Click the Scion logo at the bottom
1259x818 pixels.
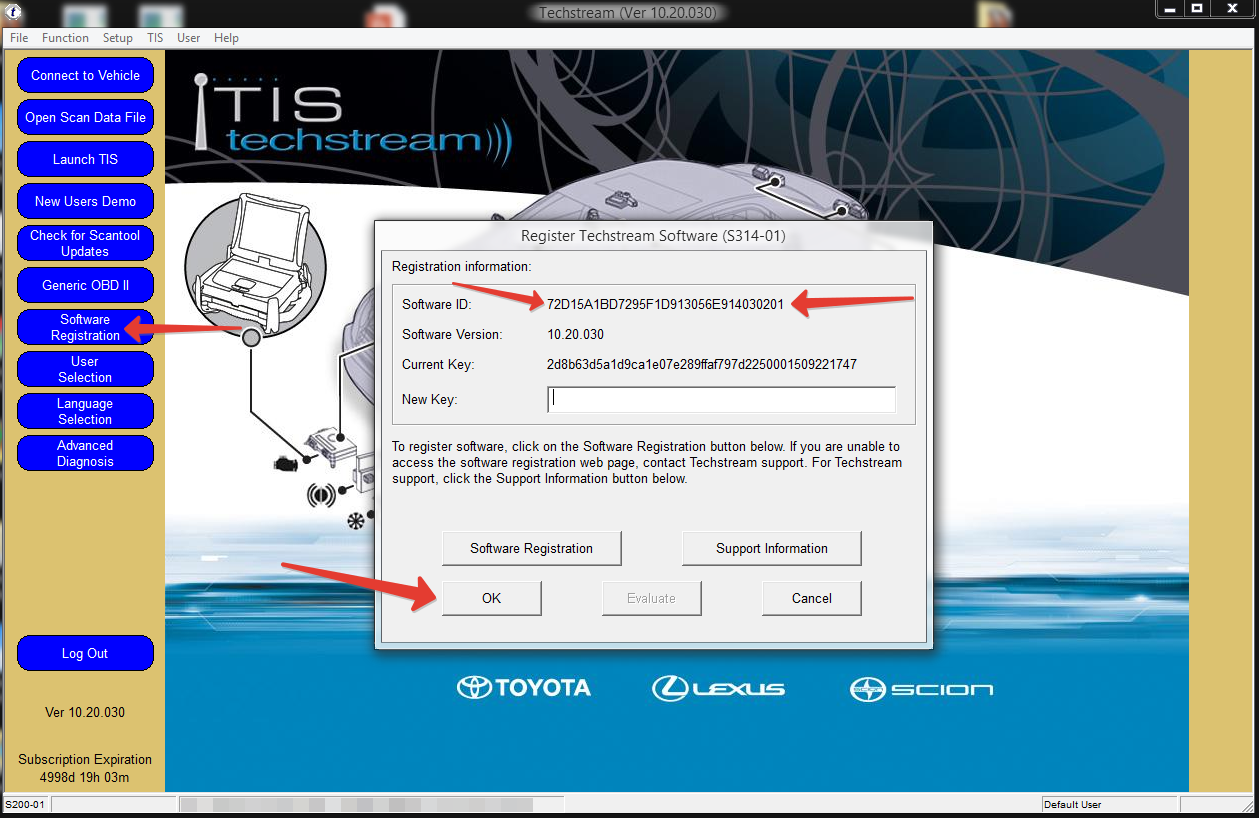(920, 688)
